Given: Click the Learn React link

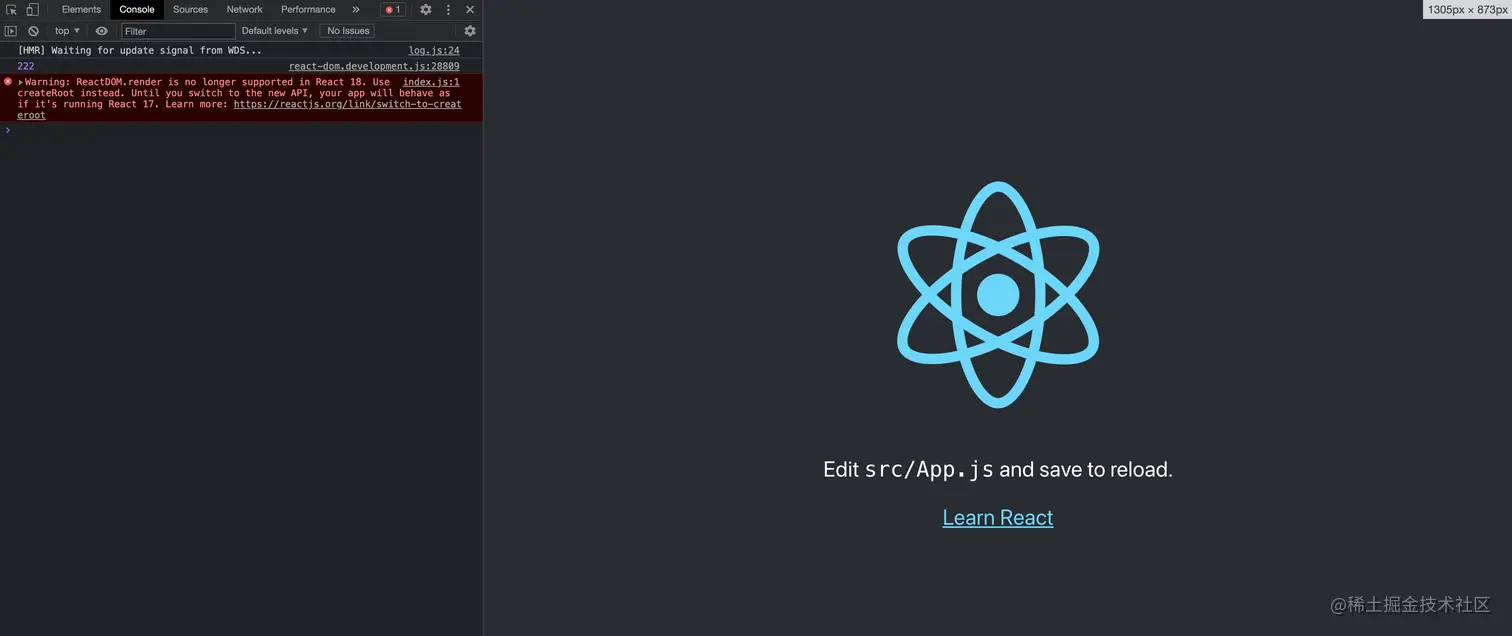Looking at the screenshot, I should [998, 518].
